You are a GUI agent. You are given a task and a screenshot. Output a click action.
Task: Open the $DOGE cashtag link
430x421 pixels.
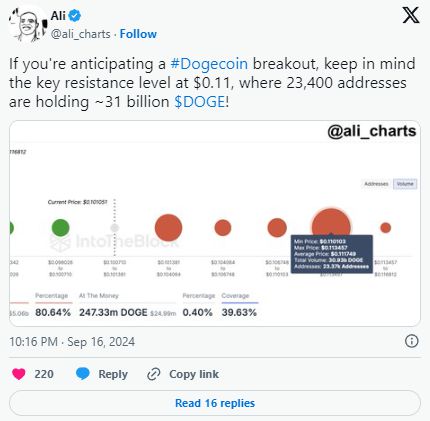pos(200,102)
